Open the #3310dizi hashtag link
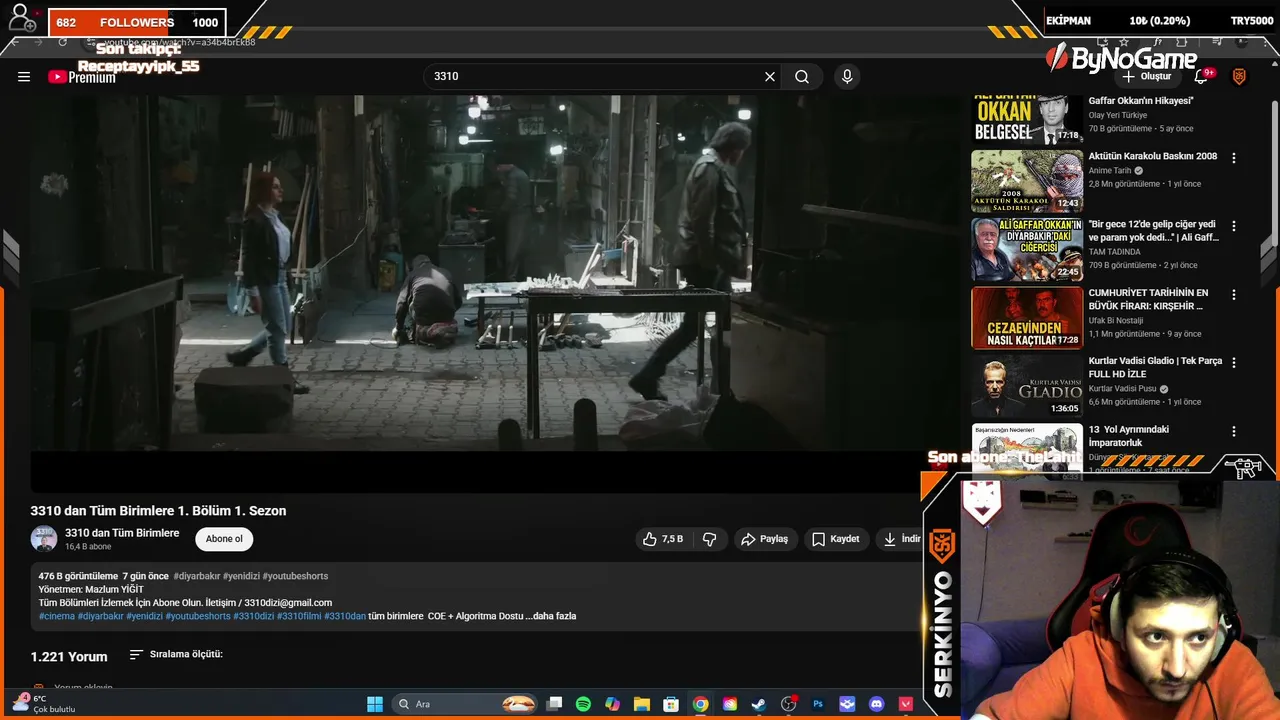1280x720 pixels. (x=253, y=616)
